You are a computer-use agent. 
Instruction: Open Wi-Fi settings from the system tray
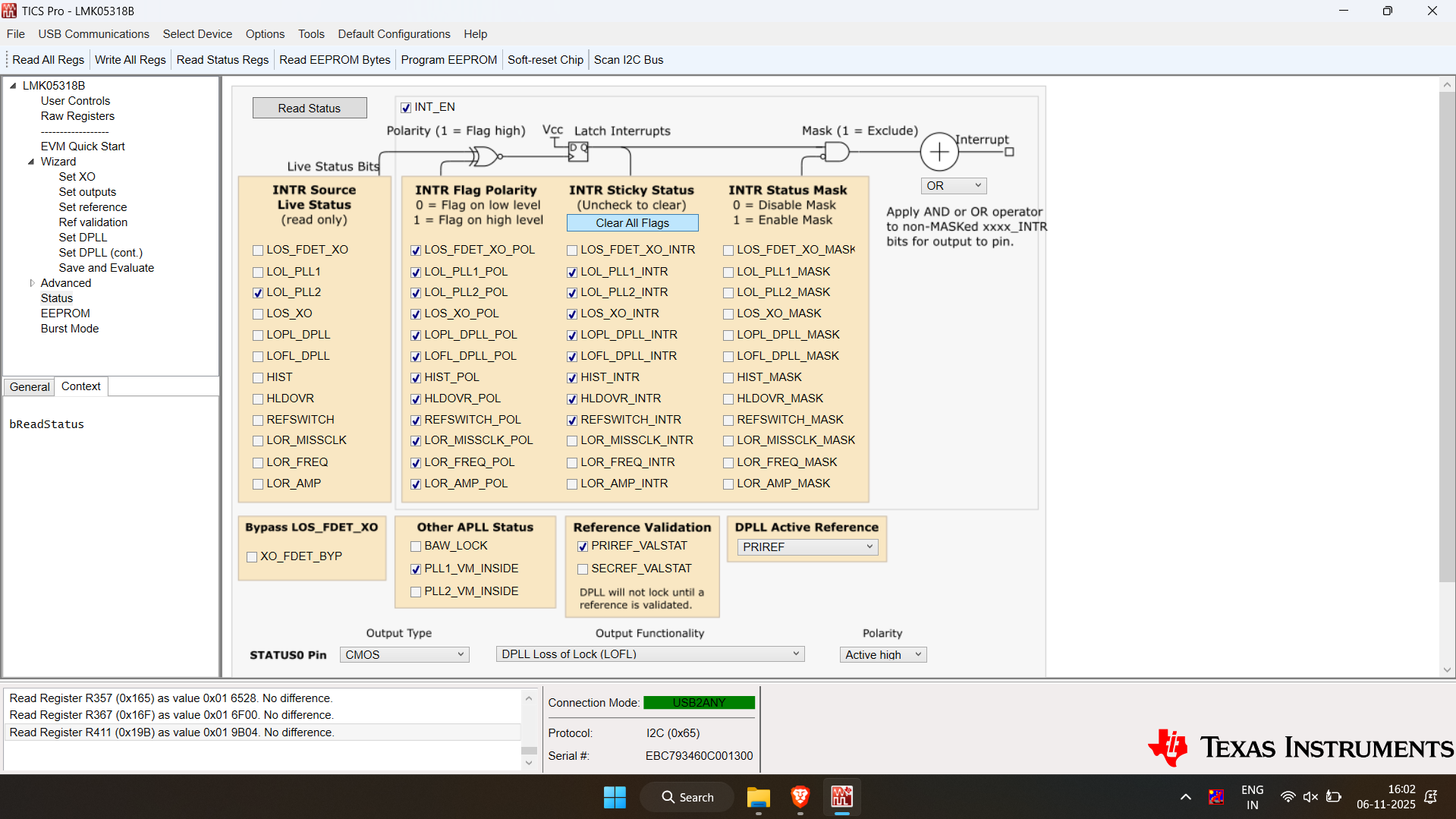(1288, 797)
